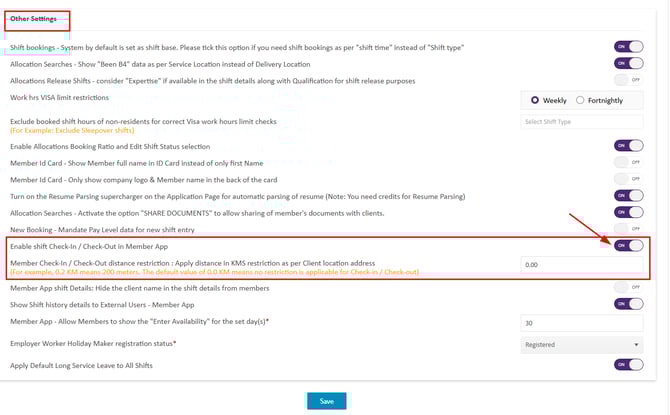Click the Enter Availability days input field

point(582,323)
